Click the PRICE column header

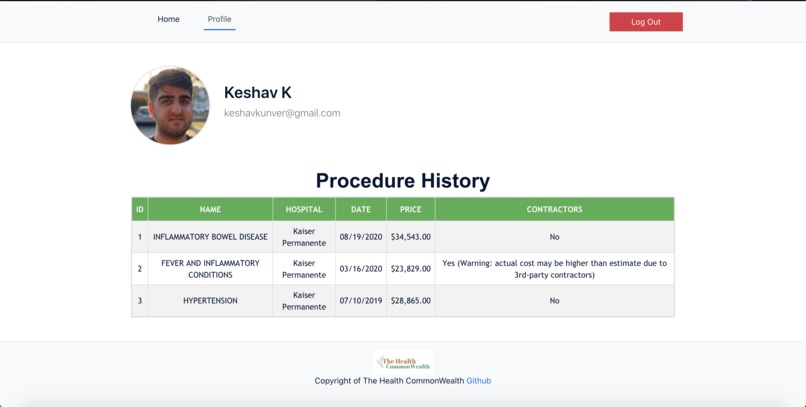coord(411,209)
